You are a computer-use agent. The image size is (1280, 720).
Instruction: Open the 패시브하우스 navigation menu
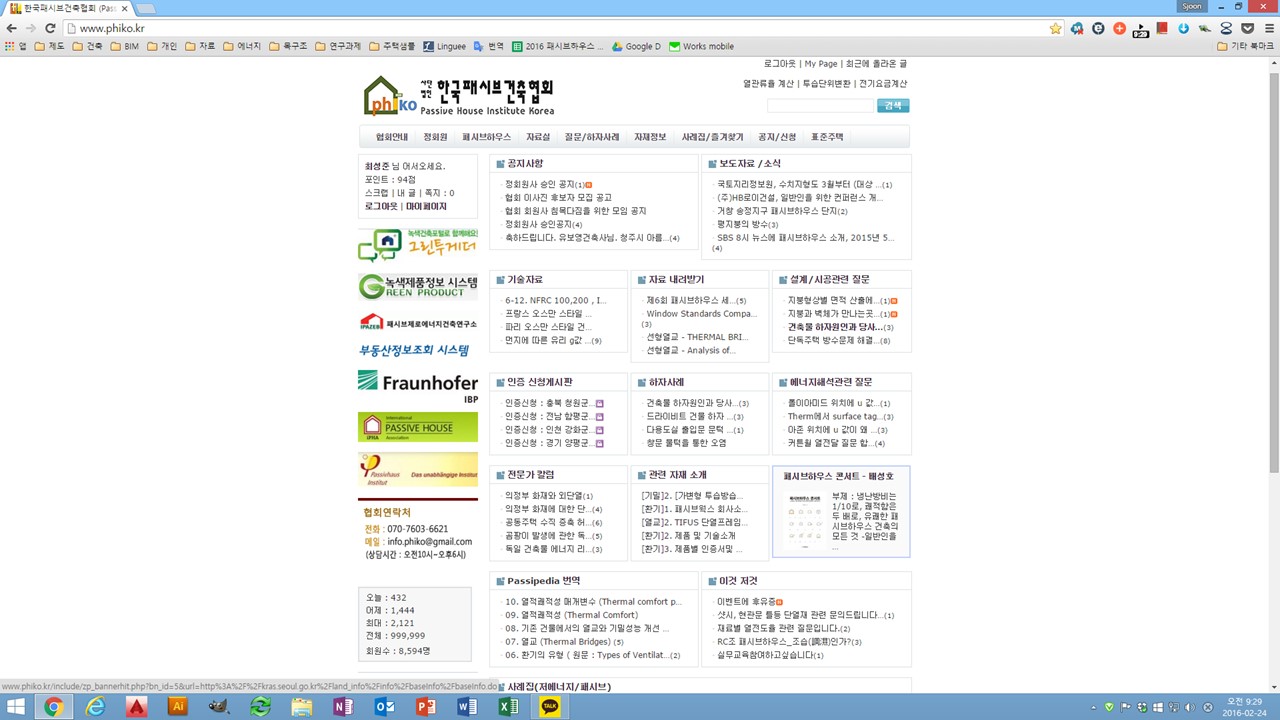point(486,137)
